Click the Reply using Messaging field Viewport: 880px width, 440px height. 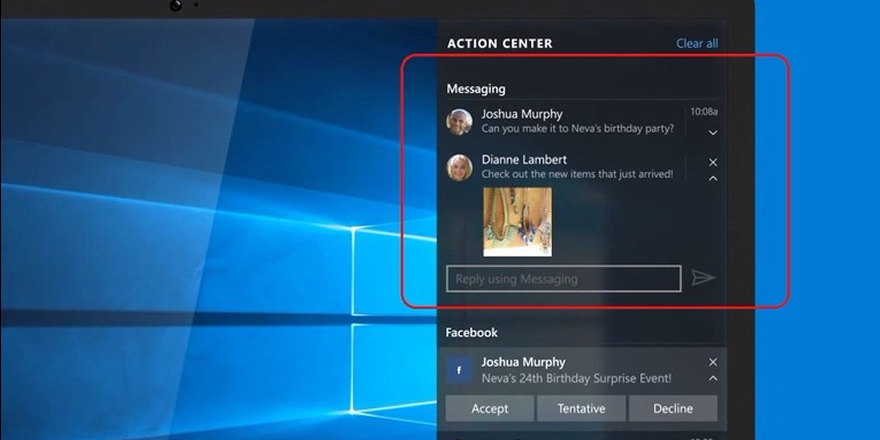[x=563, y=279]
